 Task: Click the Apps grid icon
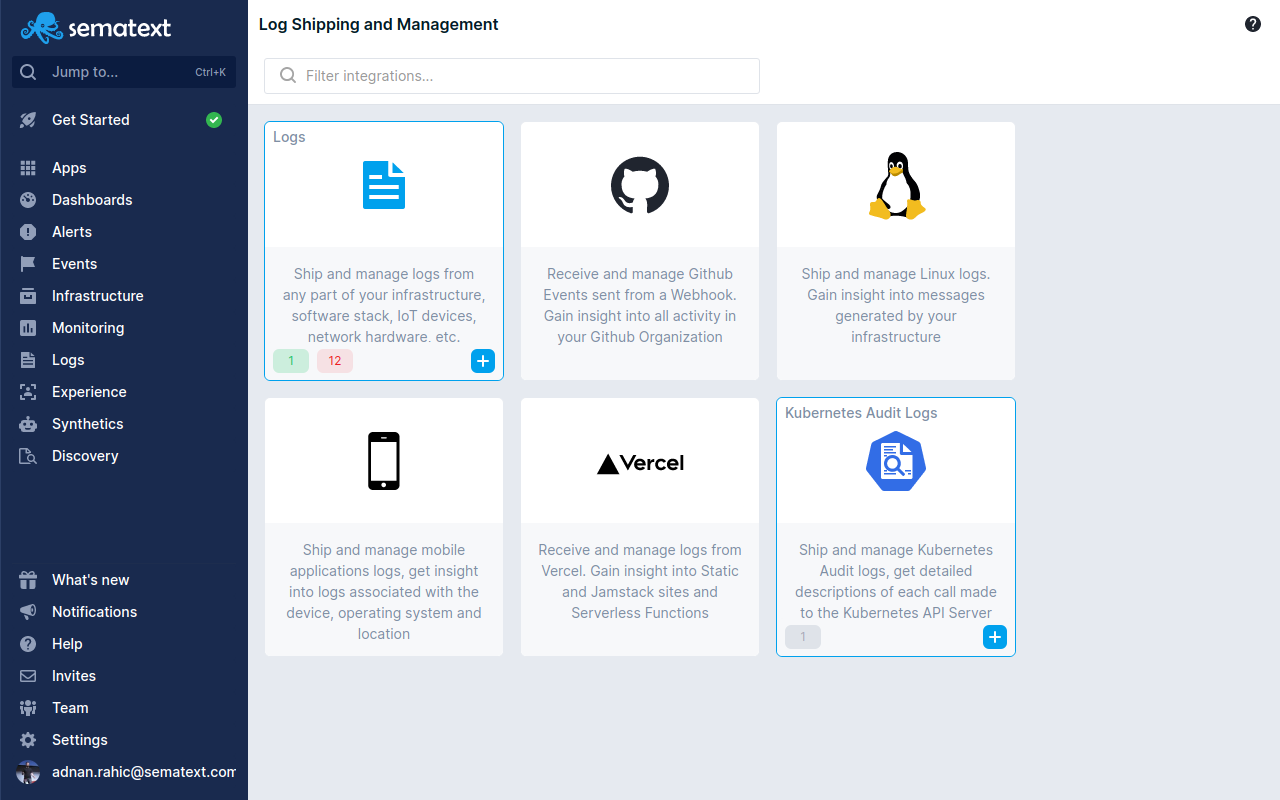coord(28,168)
